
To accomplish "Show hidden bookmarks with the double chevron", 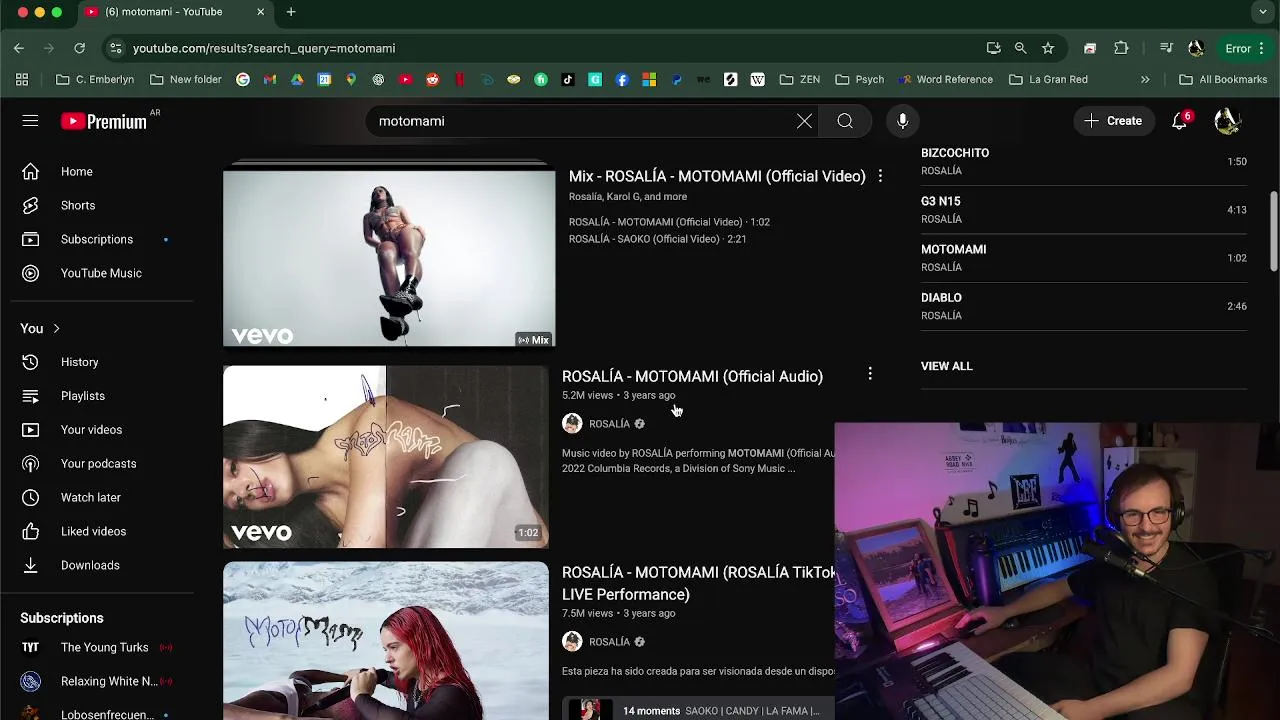I will coord(1145,79).
